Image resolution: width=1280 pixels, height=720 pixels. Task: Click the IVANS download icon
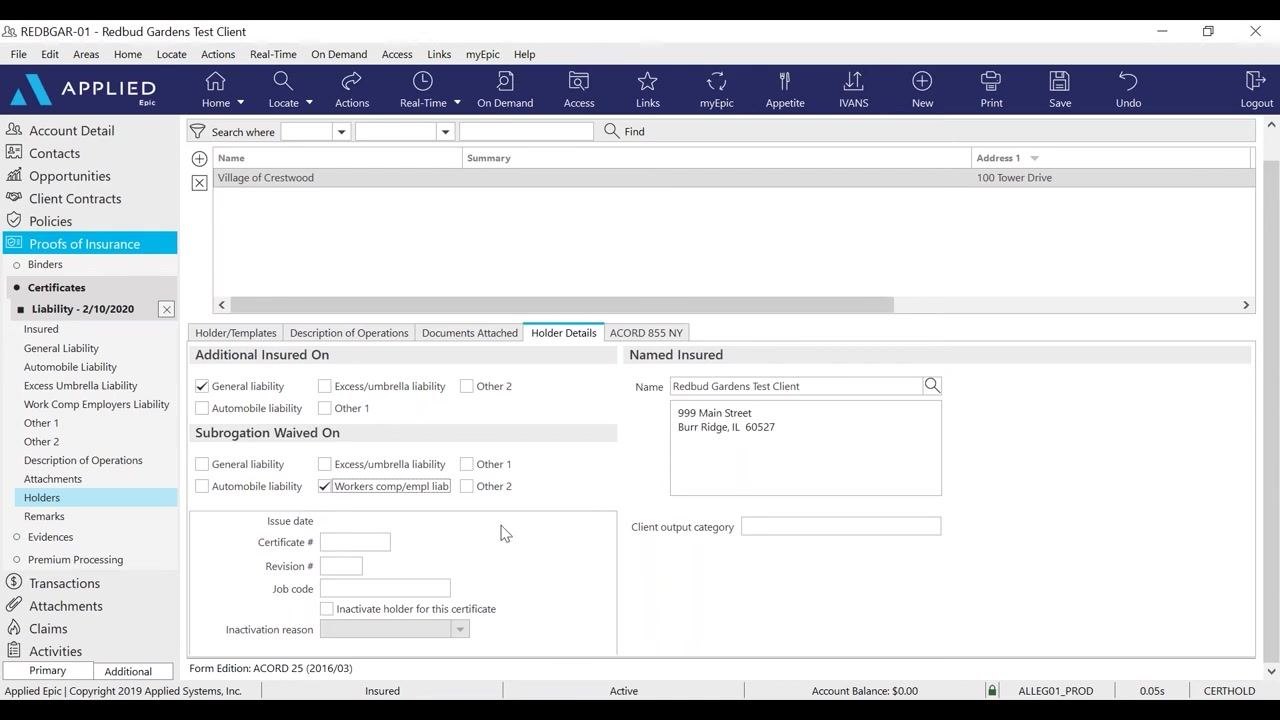853,81
